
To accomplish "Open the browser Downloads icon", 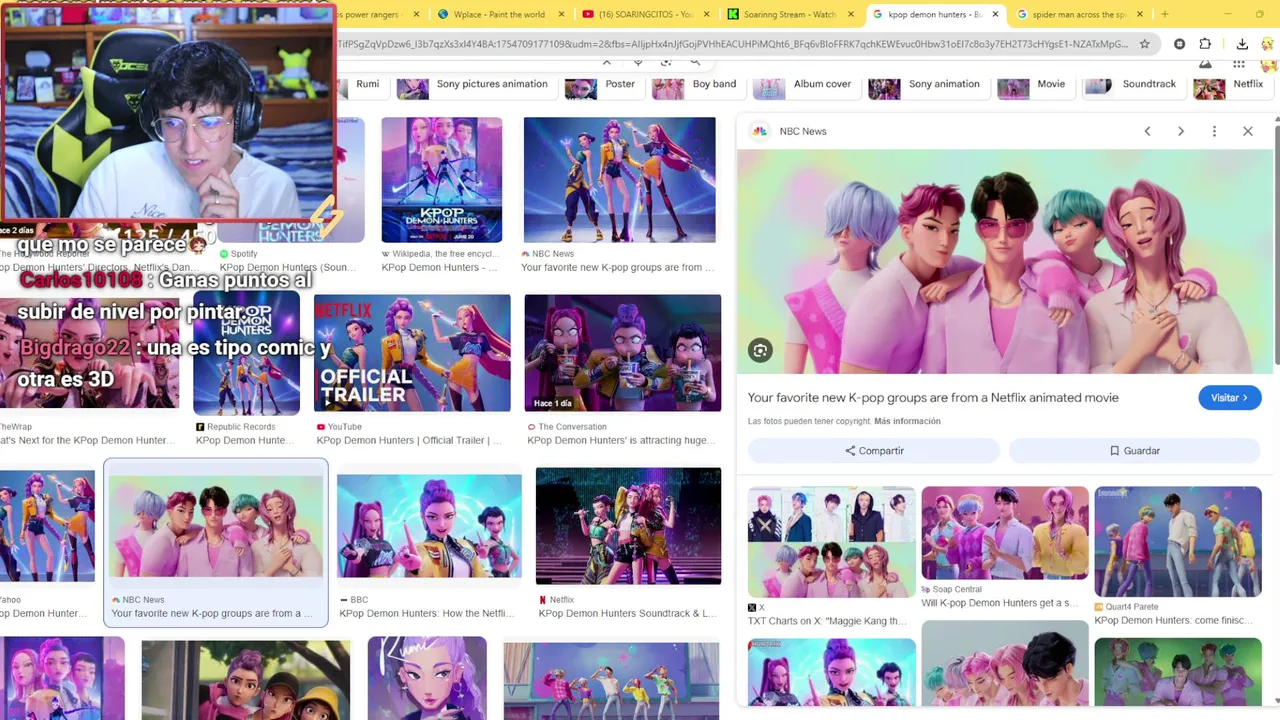I will pos(1242,44).
